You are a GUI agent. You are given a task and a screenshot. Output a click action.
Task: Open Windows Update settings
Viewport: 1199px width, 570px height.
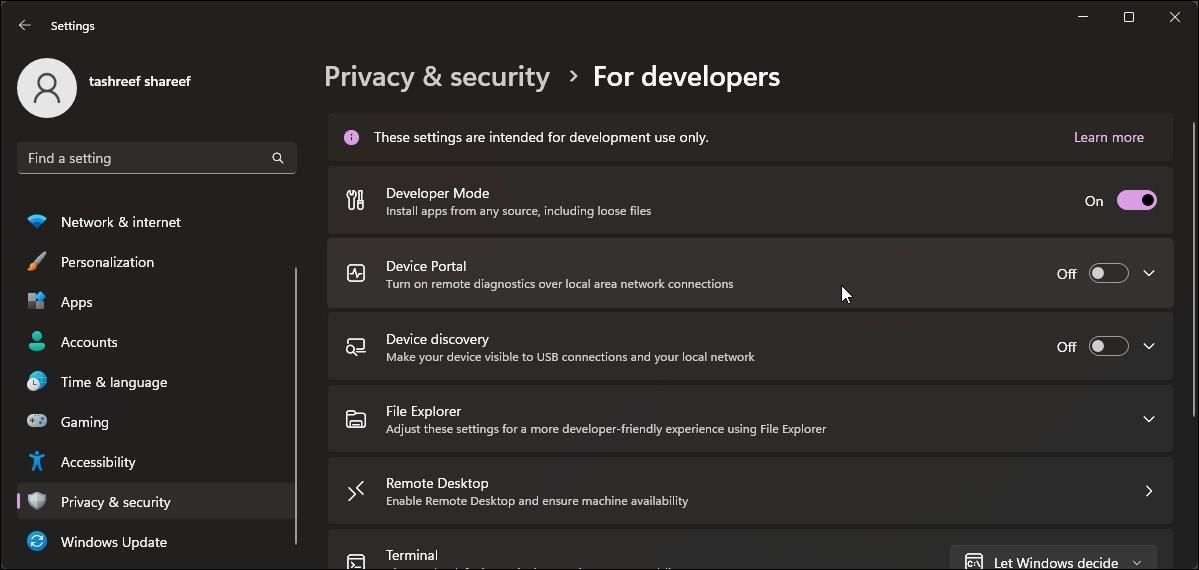(156, 542)
